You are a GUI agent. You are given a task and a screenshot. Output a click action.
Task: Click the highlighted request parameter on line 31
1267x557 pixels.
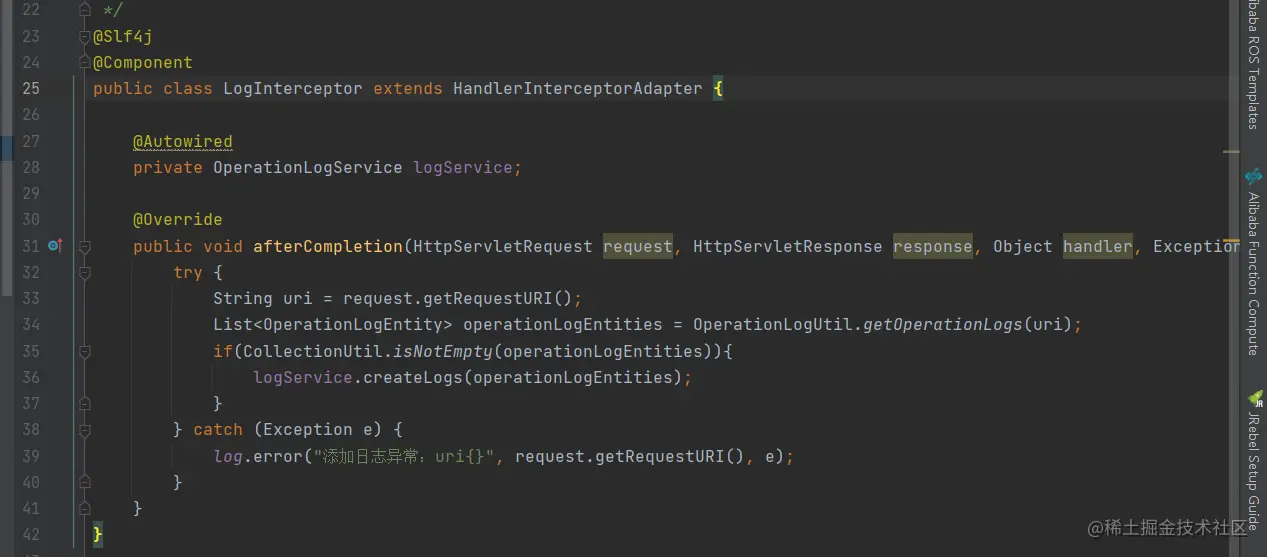click(638, 246)
